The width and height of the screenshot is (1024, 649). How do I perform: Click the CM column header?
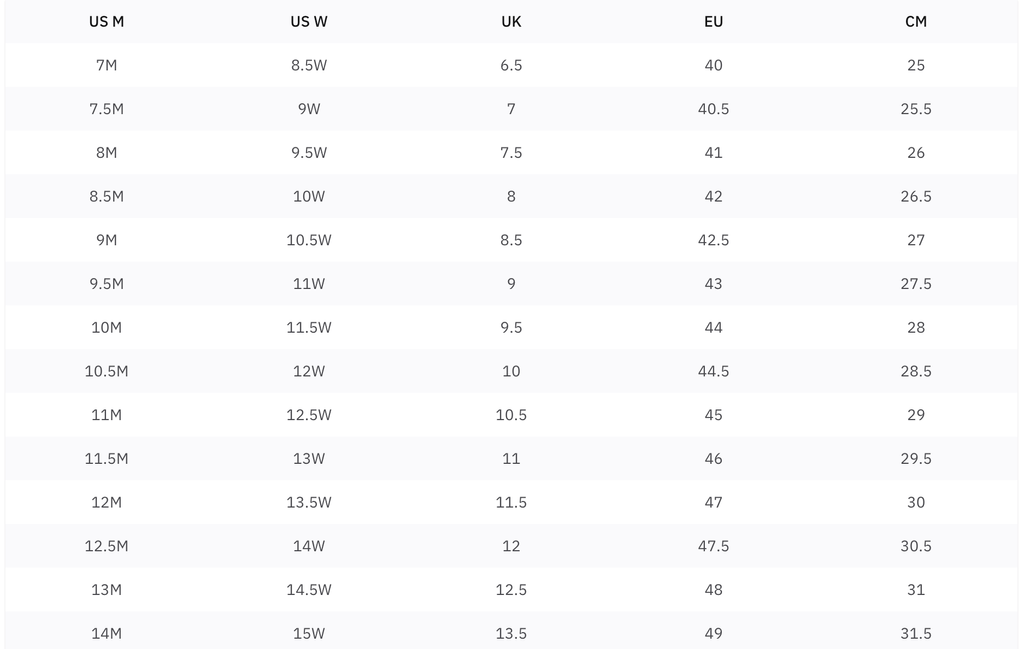click(x=915, y=21)
